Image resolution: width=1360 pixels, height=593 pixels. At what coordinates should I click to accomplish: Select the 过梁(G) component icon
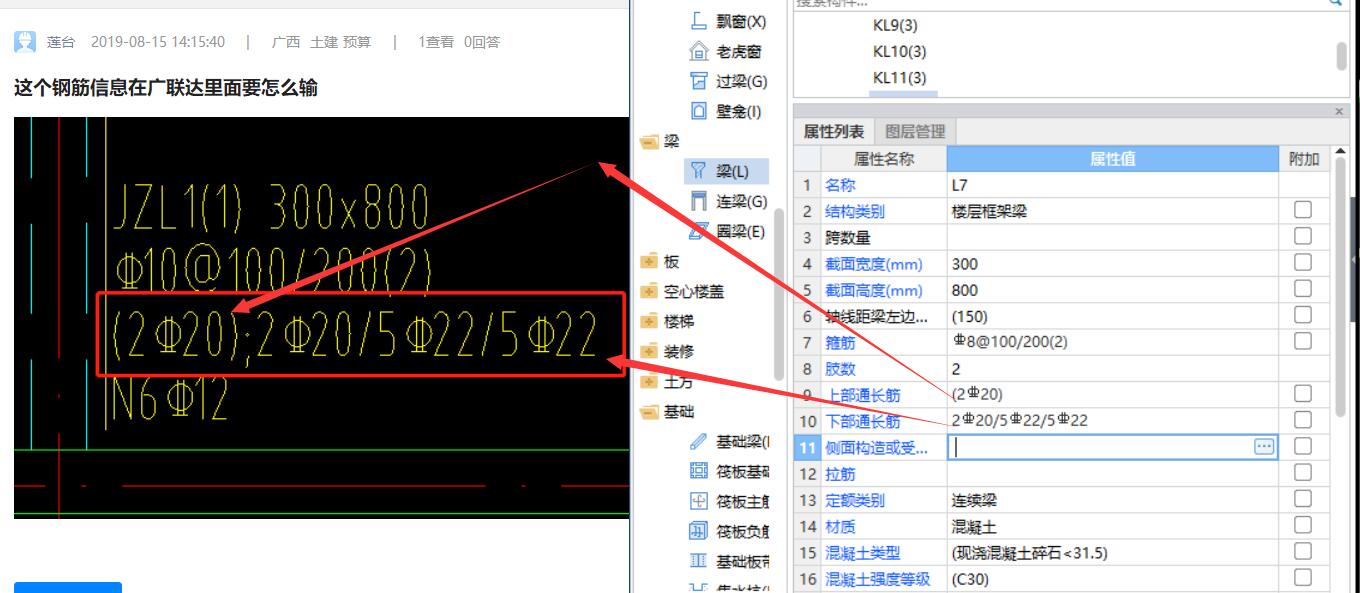pyautogui.click(x=699, y=81)
